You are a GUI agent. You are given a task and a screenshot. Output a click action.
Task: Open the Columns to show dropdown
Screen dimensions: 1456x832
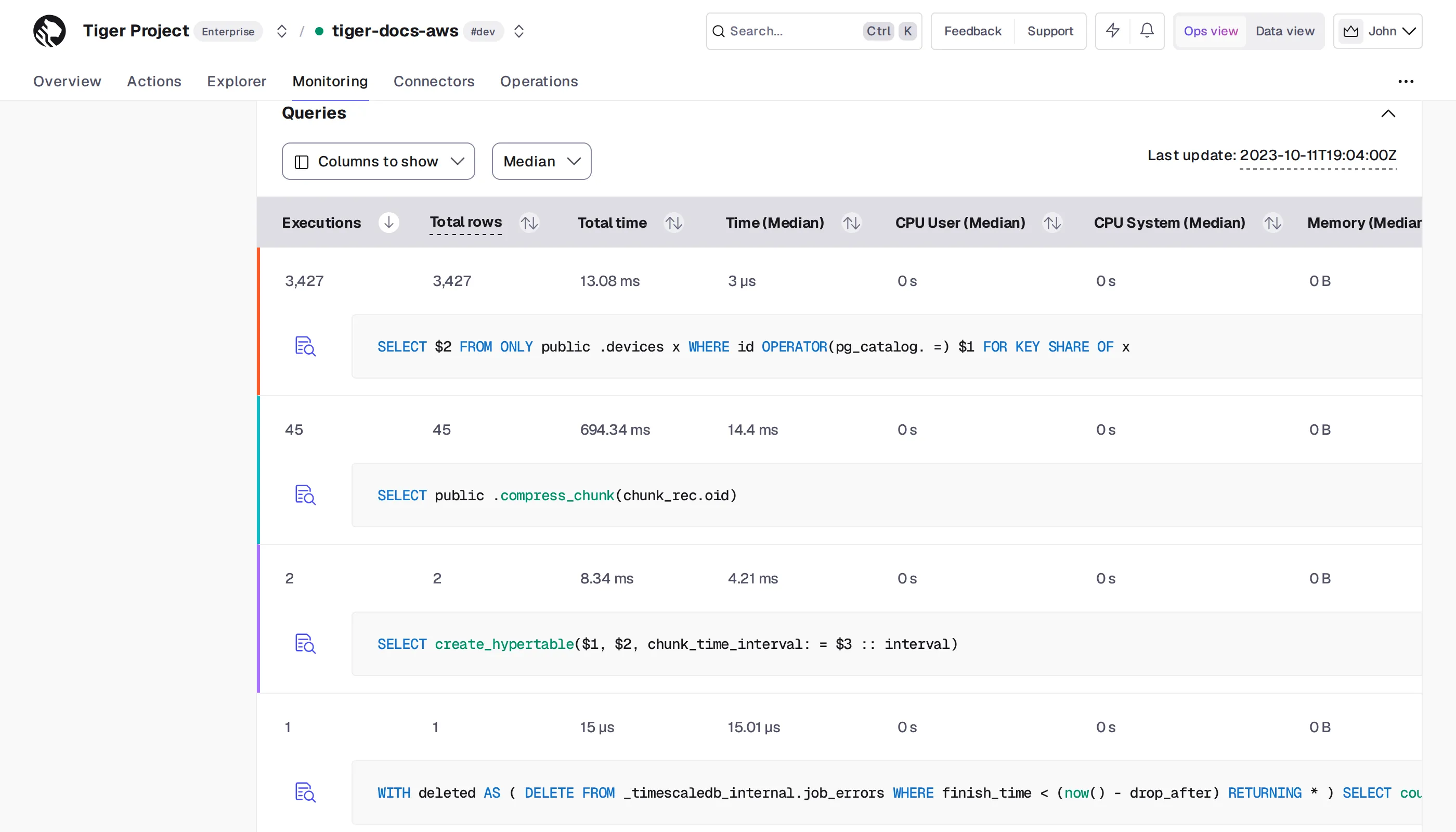(x=378, y=161)
